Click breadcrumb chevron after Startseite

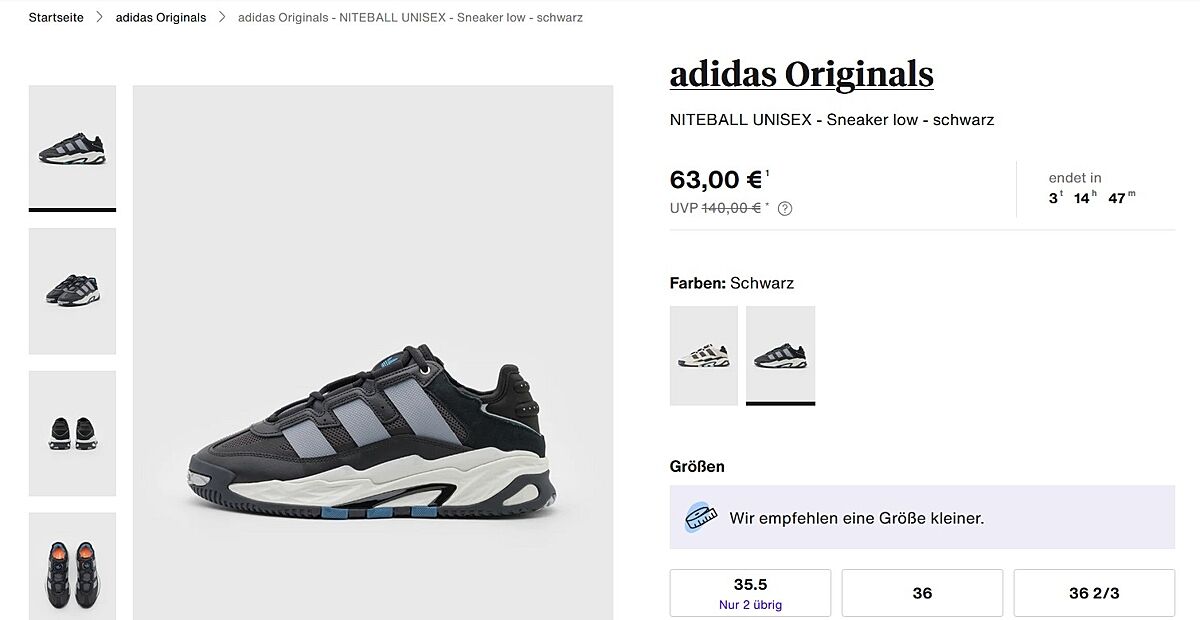point(100,17)
